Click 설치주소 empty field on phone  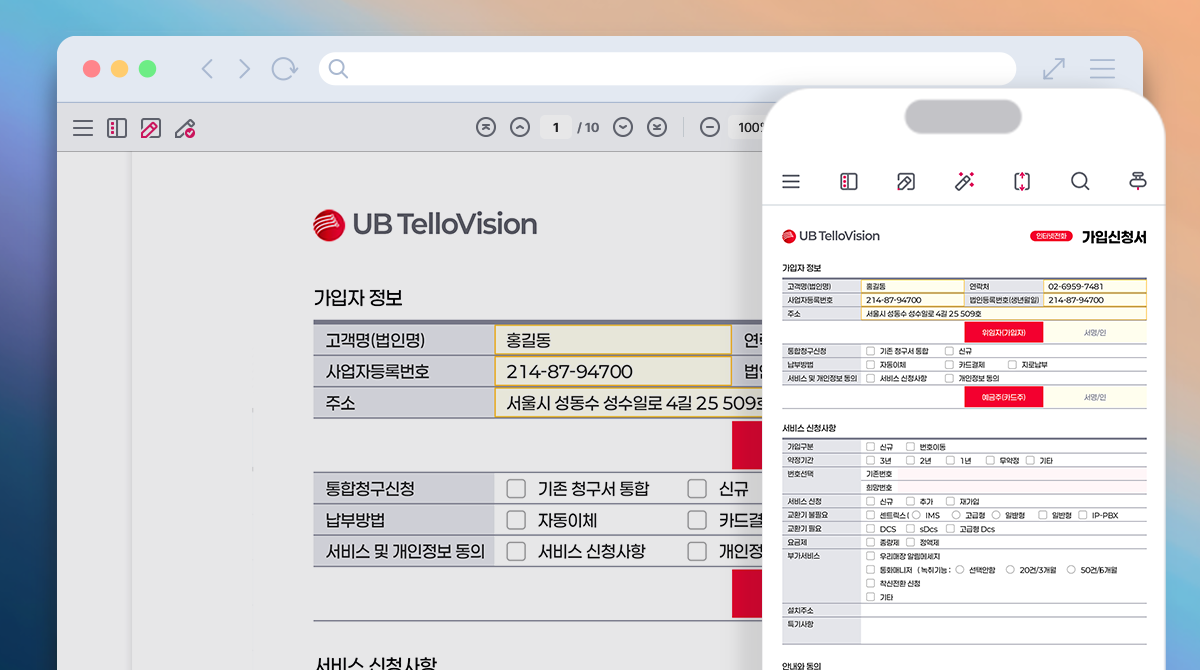click(x=1004, y=609)
